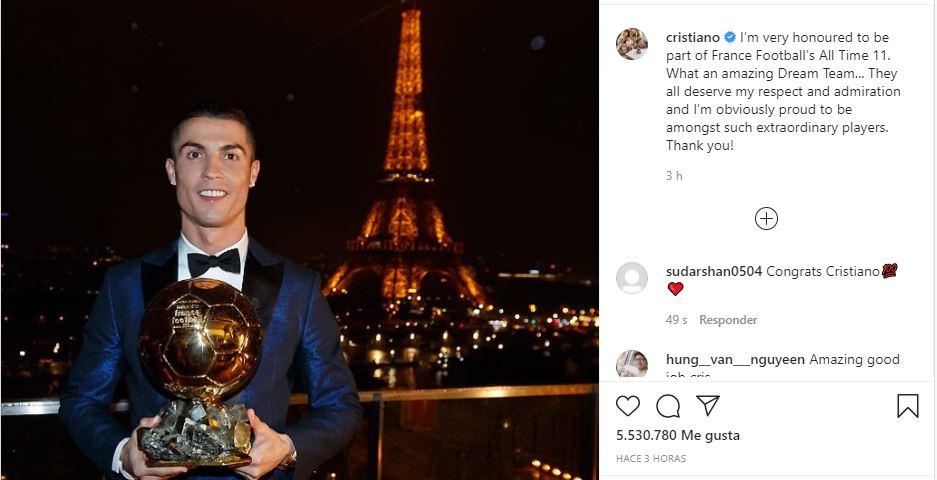
Task: Click the red heart emoji in comment
Action: (x=675, y=289)
